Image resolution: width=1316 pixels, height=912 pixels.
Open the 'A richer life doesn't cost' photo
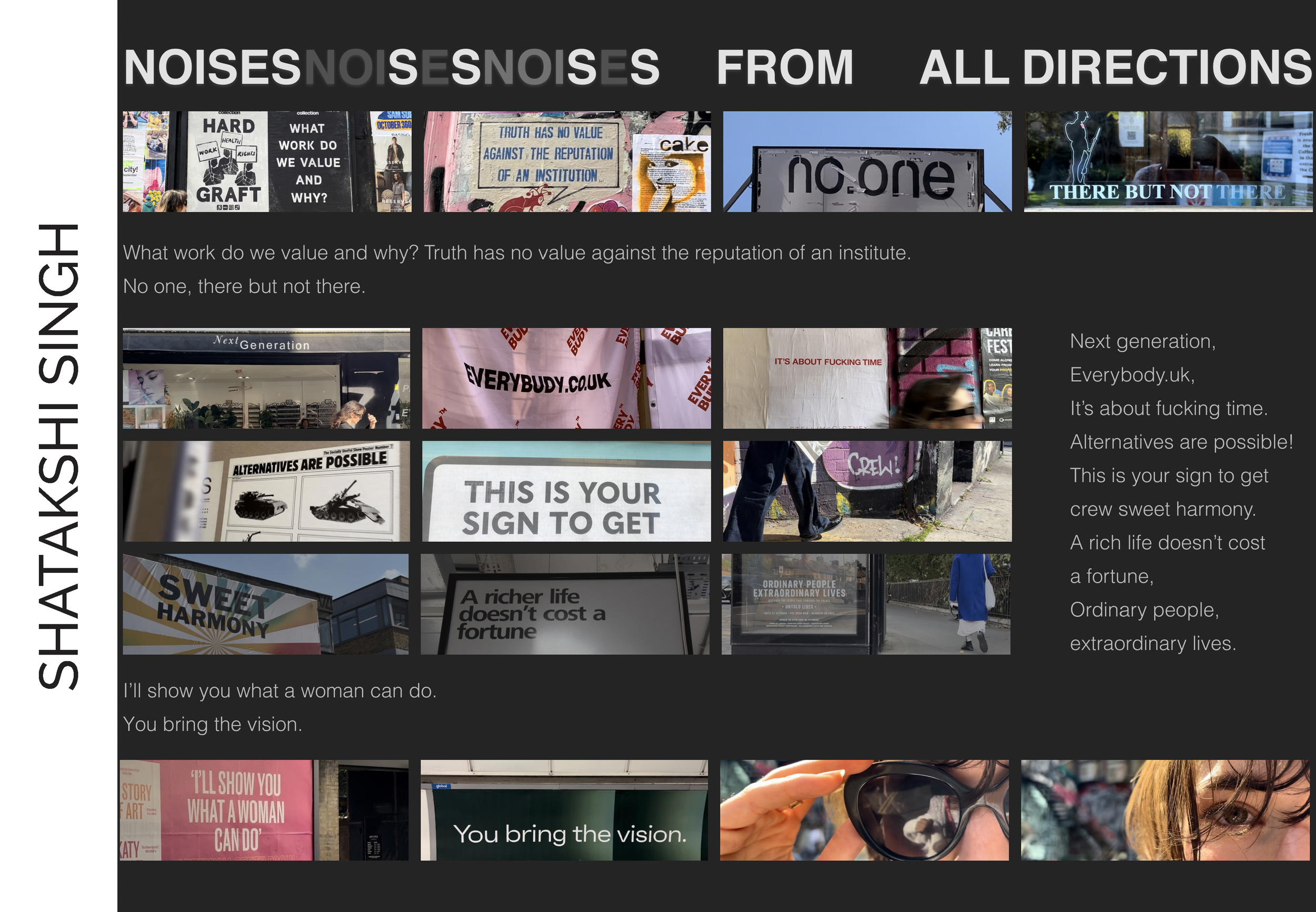pos(565,603)
